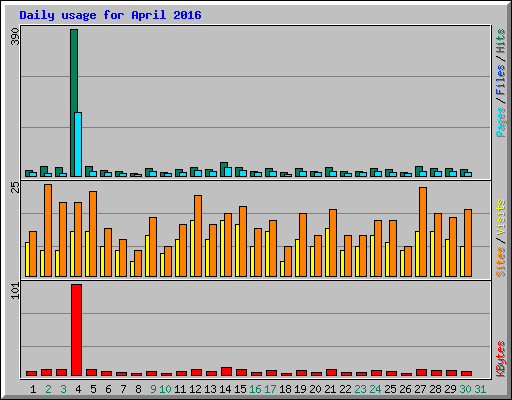Click the green Hits bar for day 14
The height and width of the screenshot is (400, 512).
point(224,169)
